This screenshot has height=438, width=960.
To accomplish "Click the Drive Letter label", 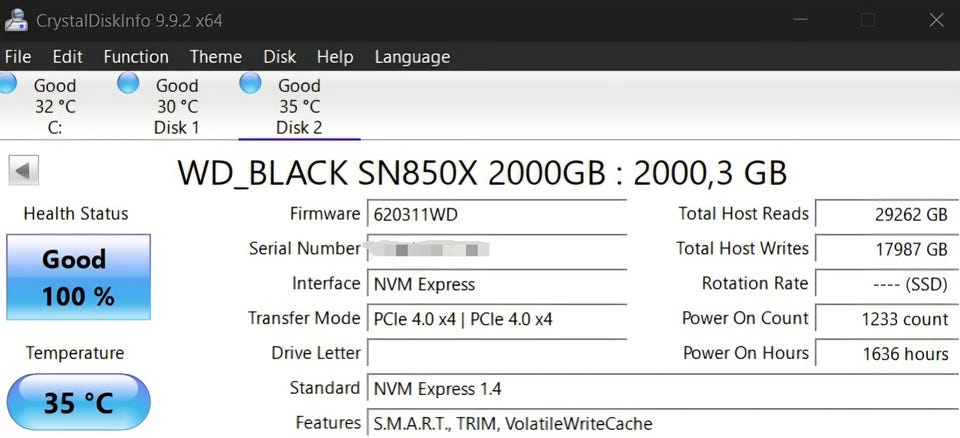I will click(316, 353).
